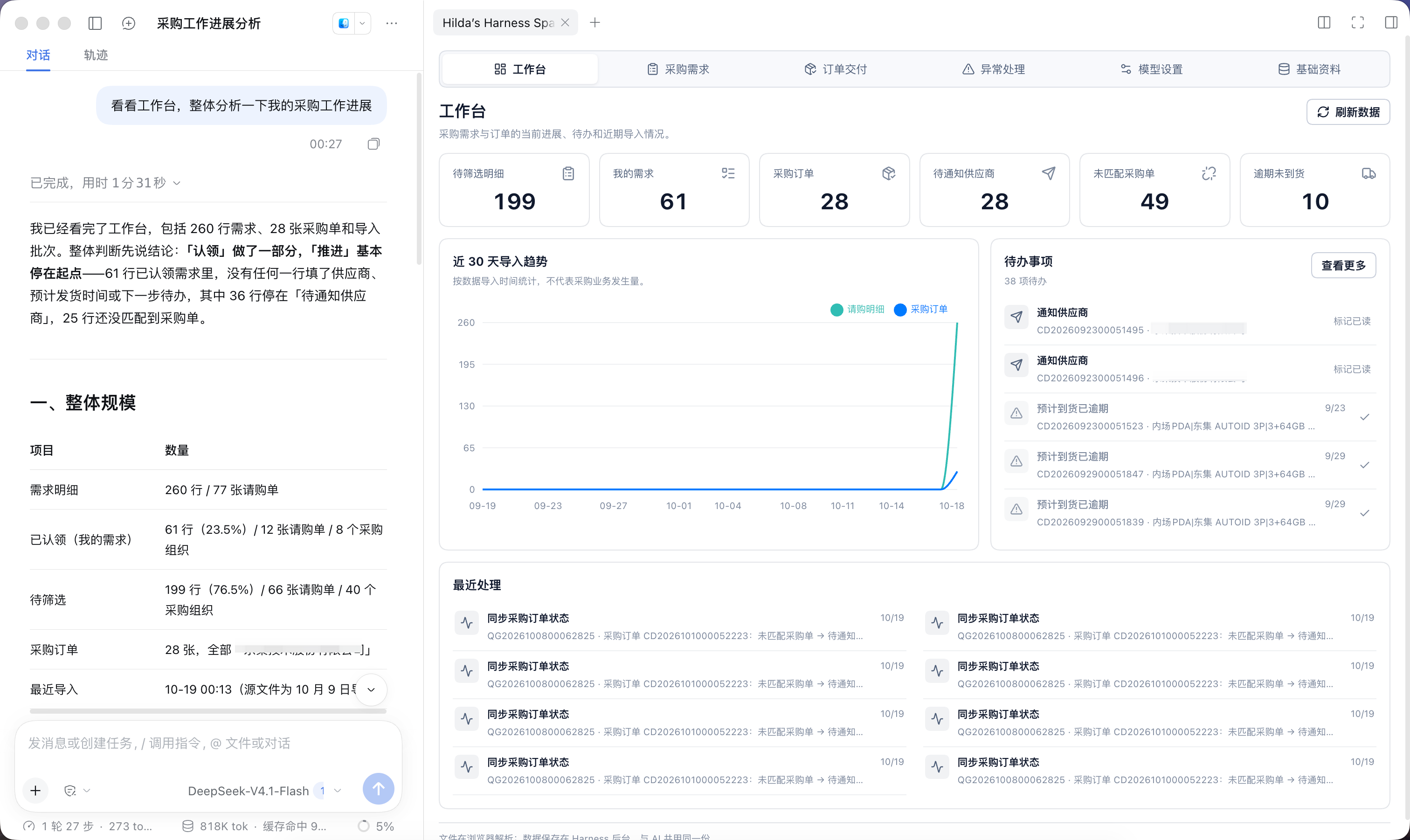
Task: Click the list icon on 我的需求 card
Action: point(728,173)
